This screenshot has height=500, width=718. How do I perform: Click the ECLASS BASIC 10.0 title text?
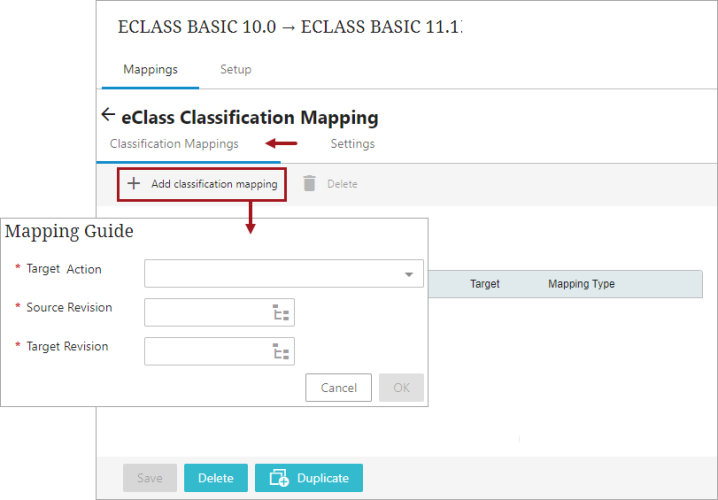197,27
